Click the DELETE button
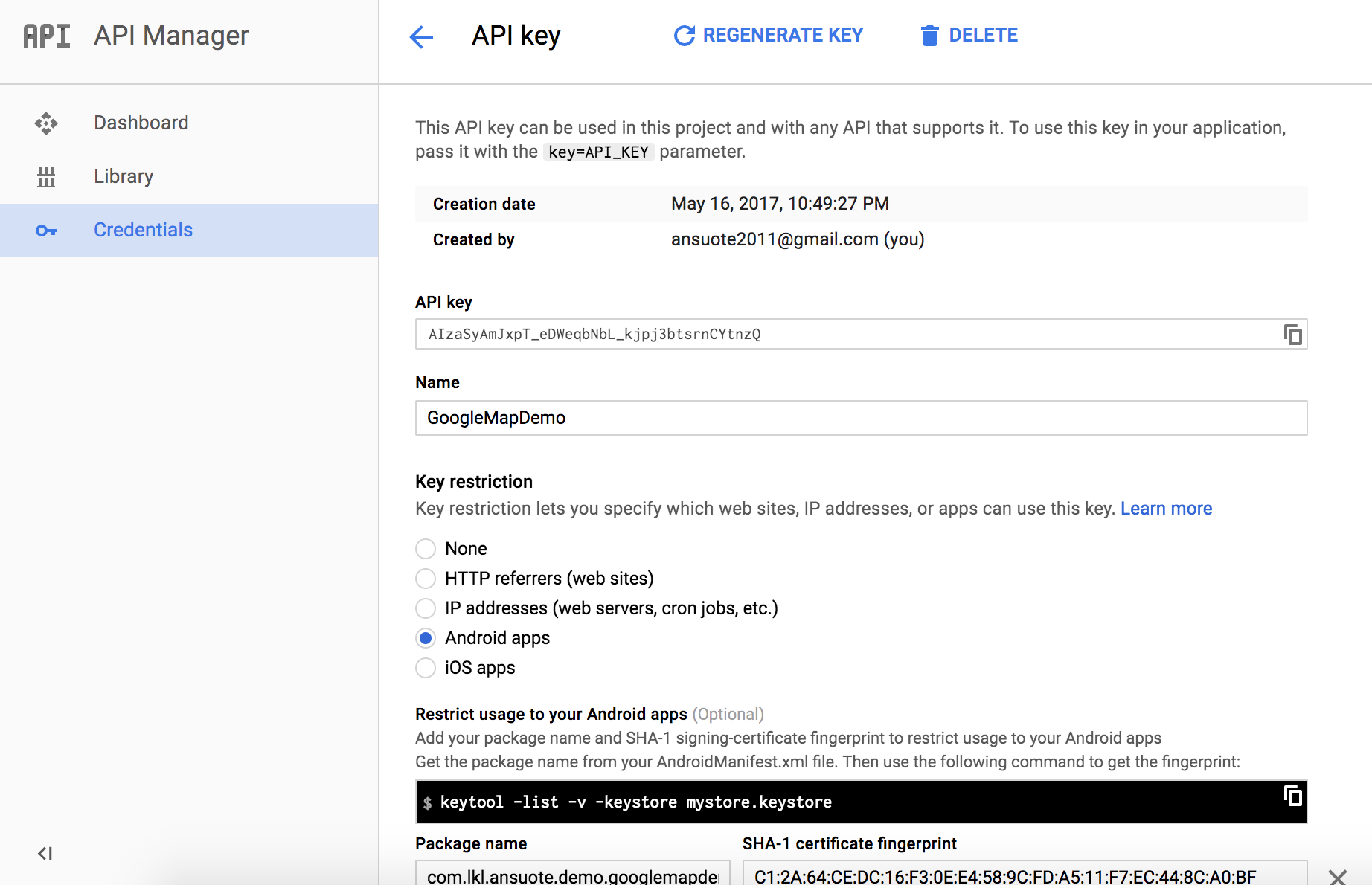 969,35
